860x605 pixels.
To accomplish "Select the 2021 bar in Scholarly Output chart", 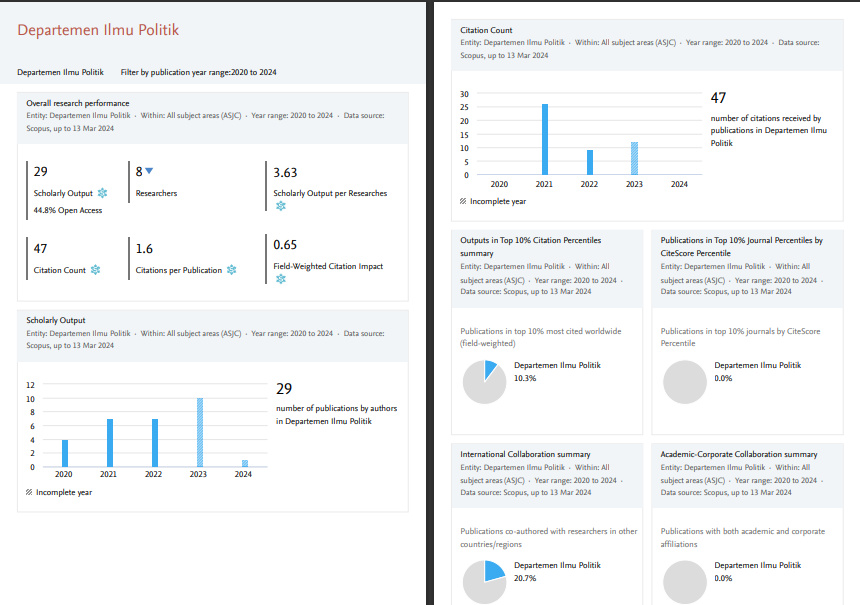I will 110,443.
